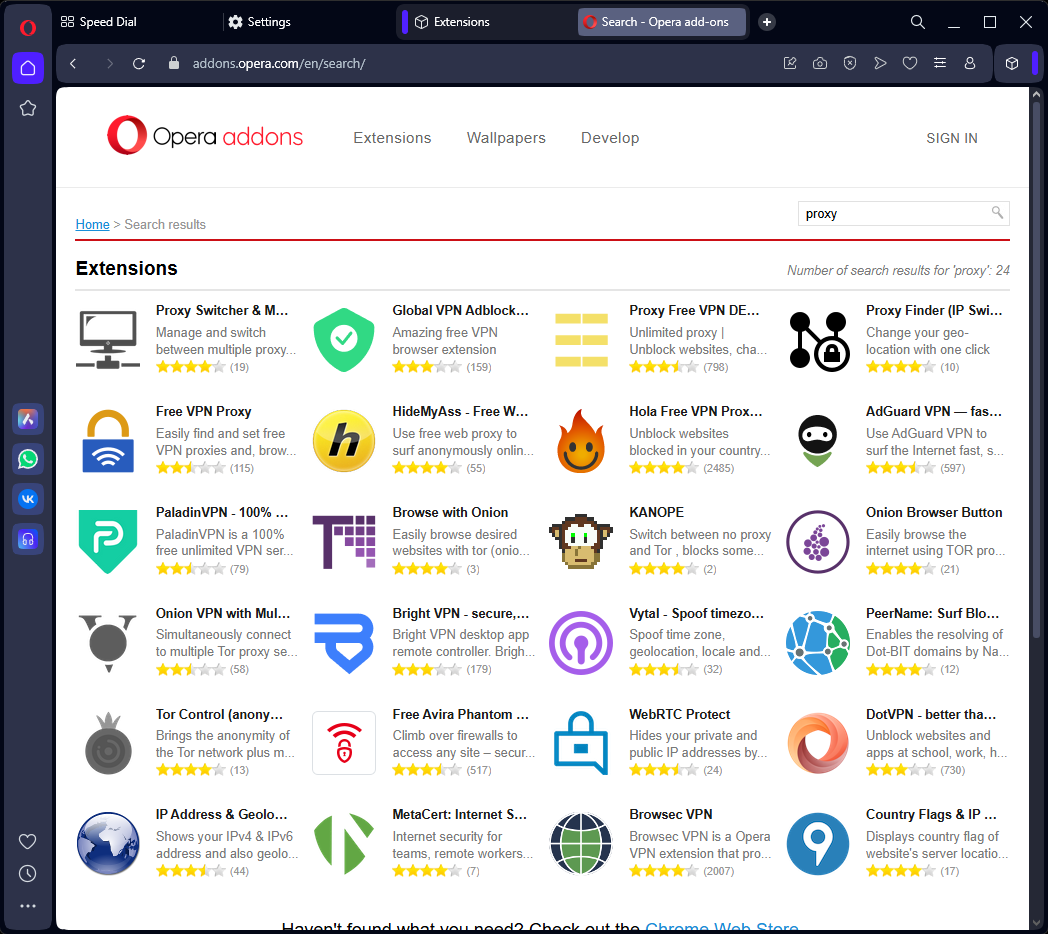Click the AdGuard VPN ninja thumbnail
This screenshot has height=934, width=1048.
coord(817,441)
